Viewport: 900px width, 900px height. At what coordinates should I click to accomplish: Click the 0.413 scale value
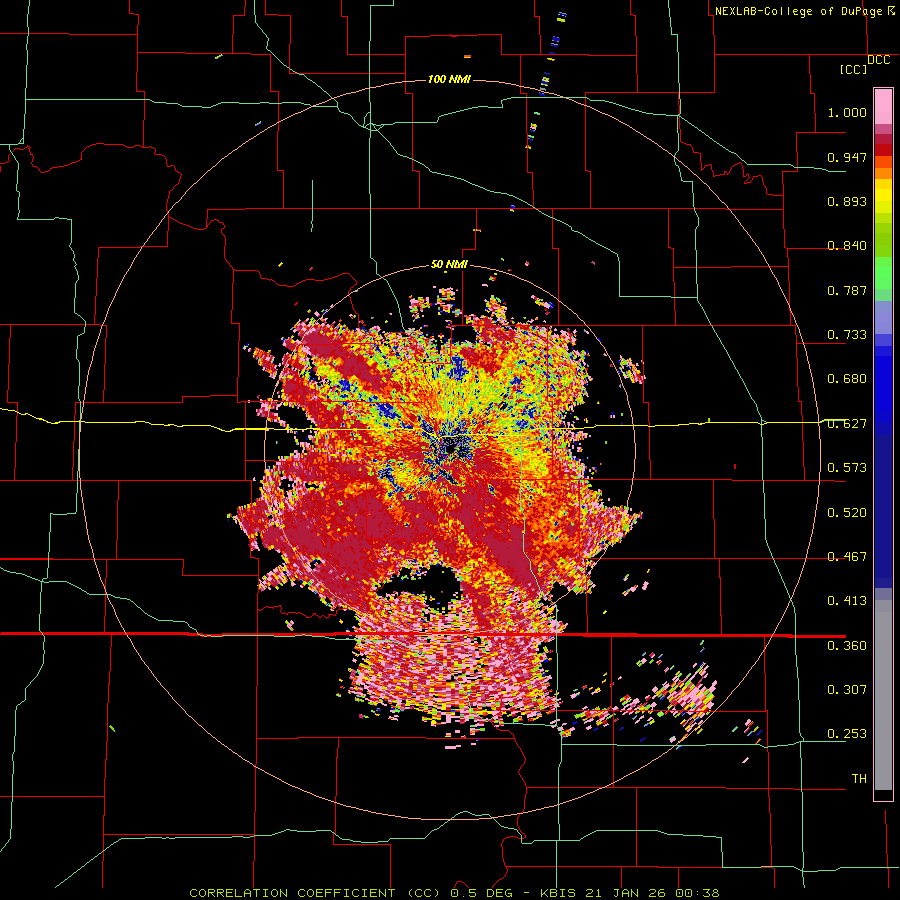[x=847, y=601]
